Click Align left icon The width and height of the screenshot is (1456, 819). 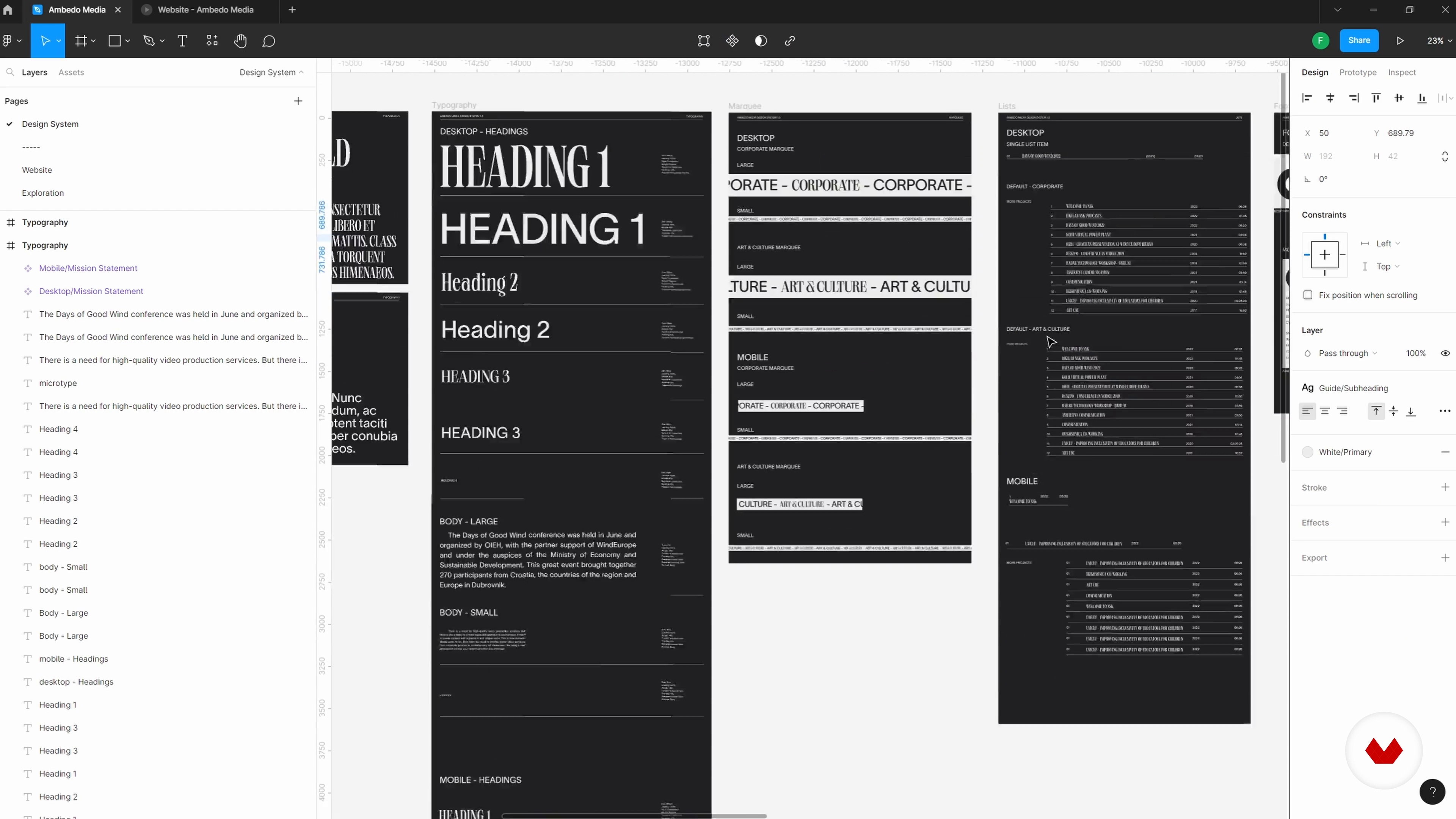(1307, 98)
